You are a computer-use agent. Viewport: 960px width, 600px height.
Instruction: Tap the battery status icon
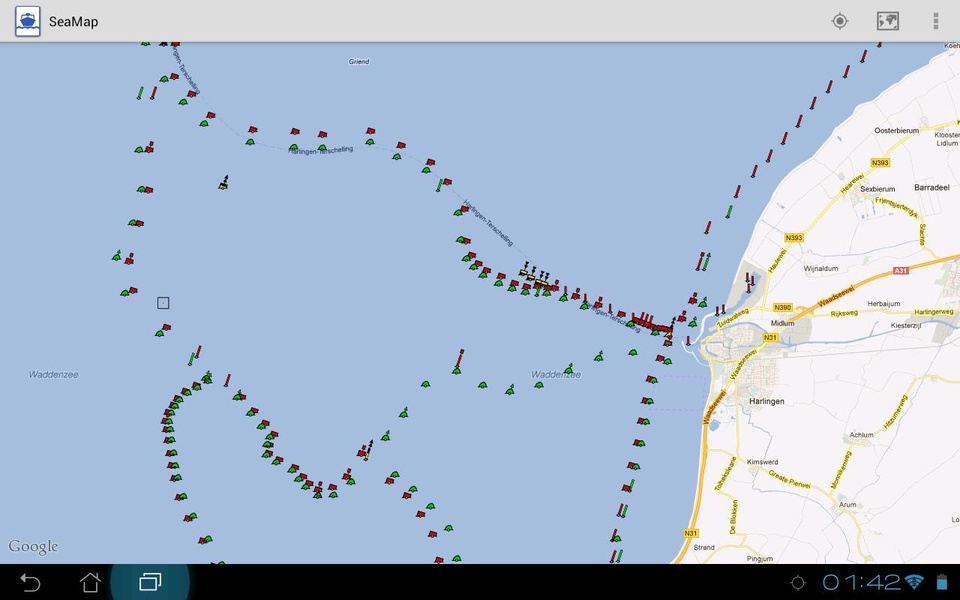(x=942, y=582)
